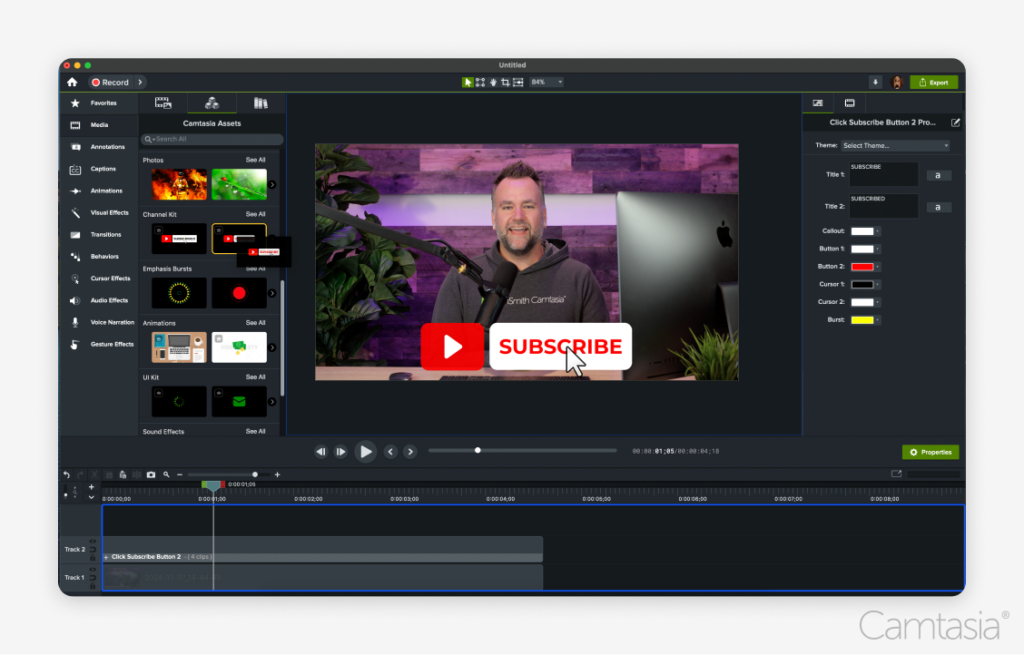Toggle the magnet on Track 2
Screen dimensions: 1024x655
(93, 550)
